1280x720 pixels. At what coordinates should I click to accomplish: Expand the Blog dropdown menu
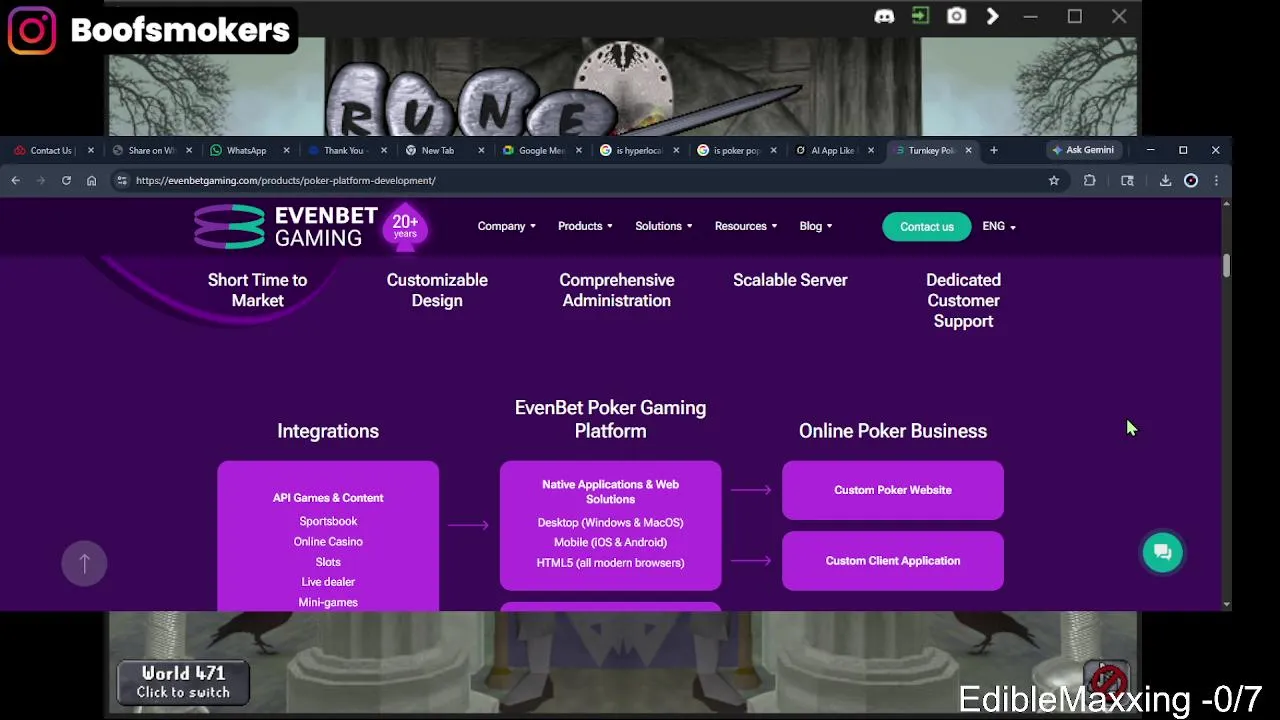815,226
